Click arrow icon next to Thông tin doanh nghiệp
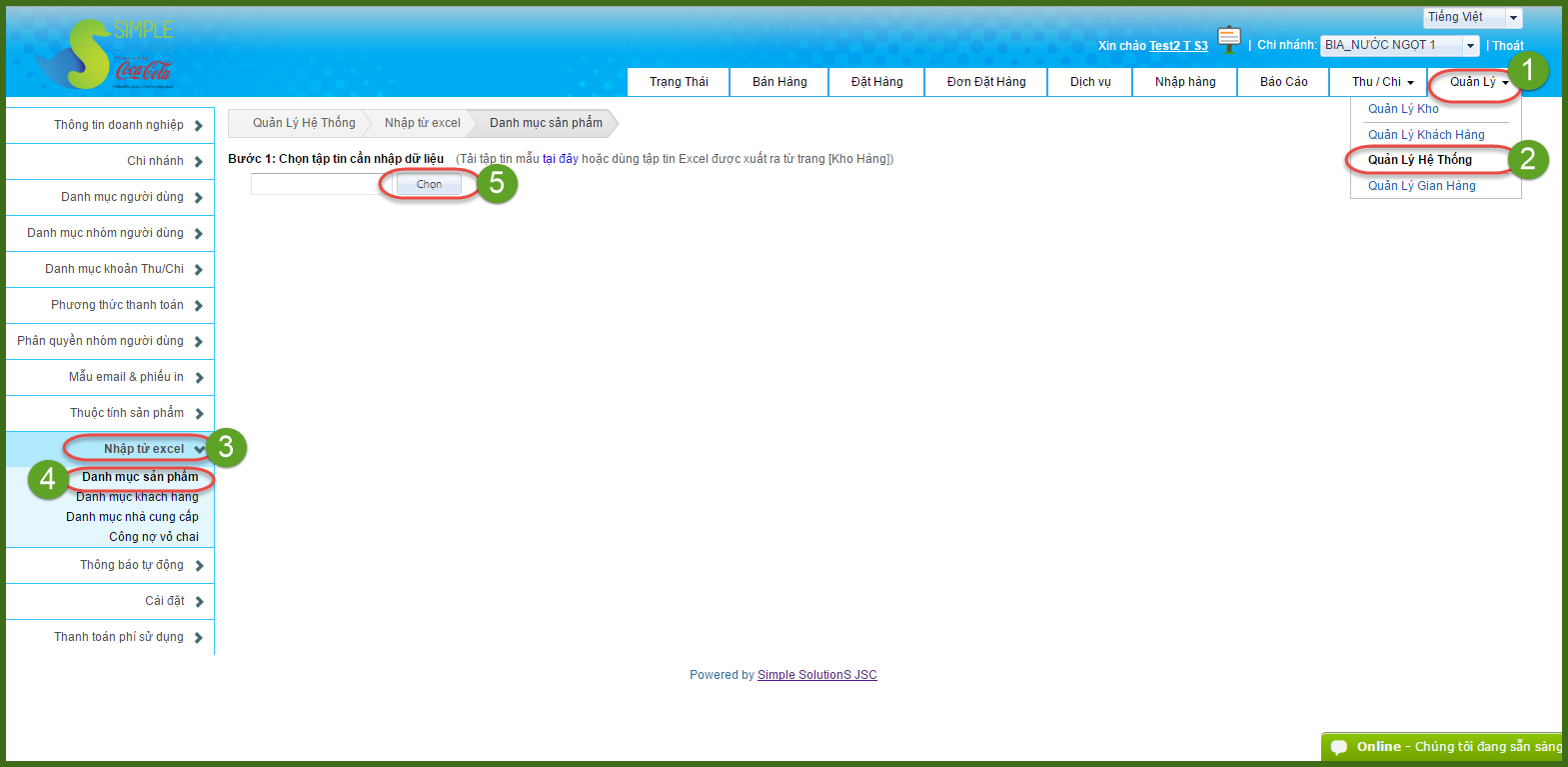 199,126
